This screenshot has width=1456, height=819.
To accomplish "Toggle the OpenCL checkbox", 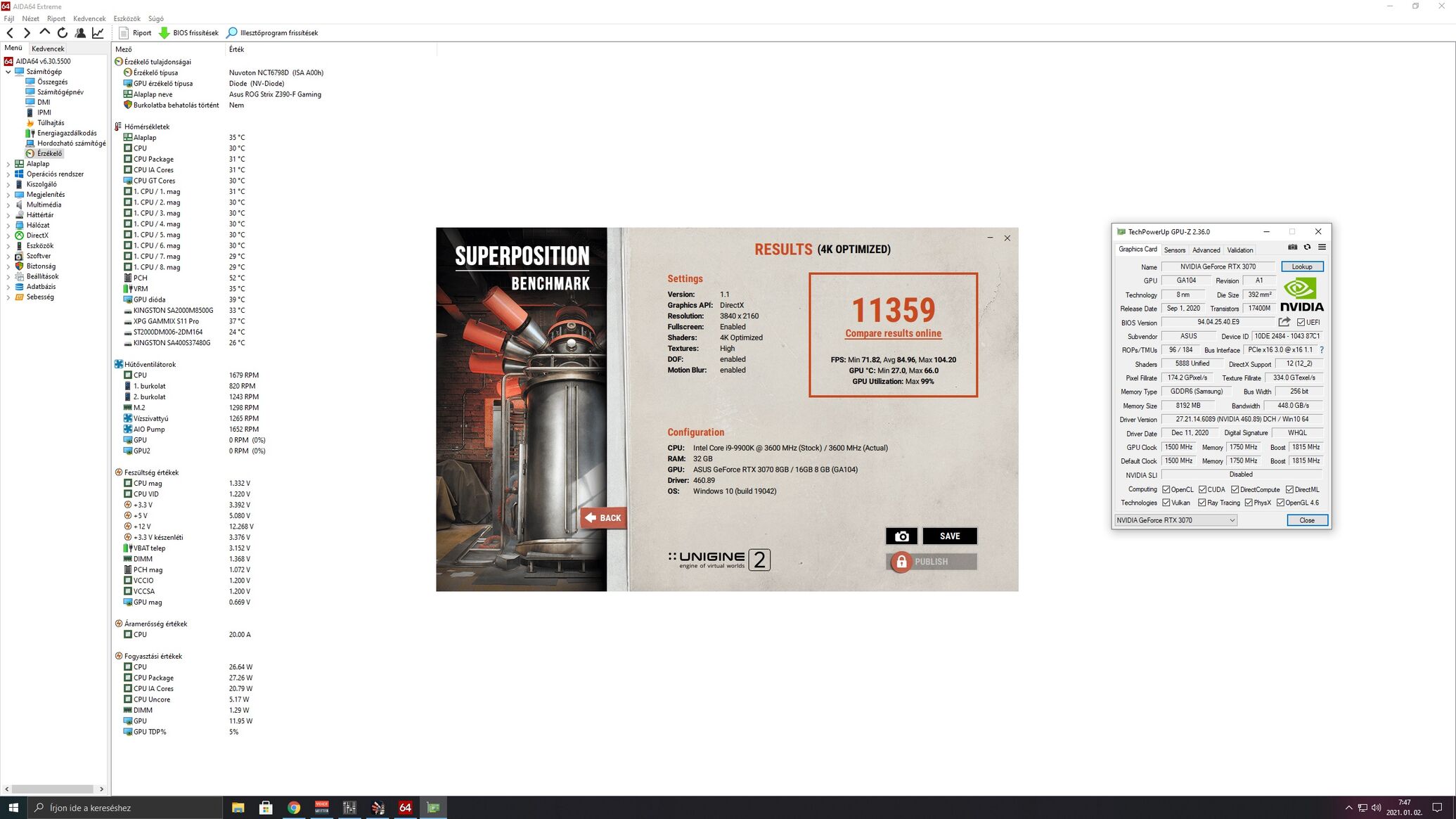I will tap(1166, 490).
